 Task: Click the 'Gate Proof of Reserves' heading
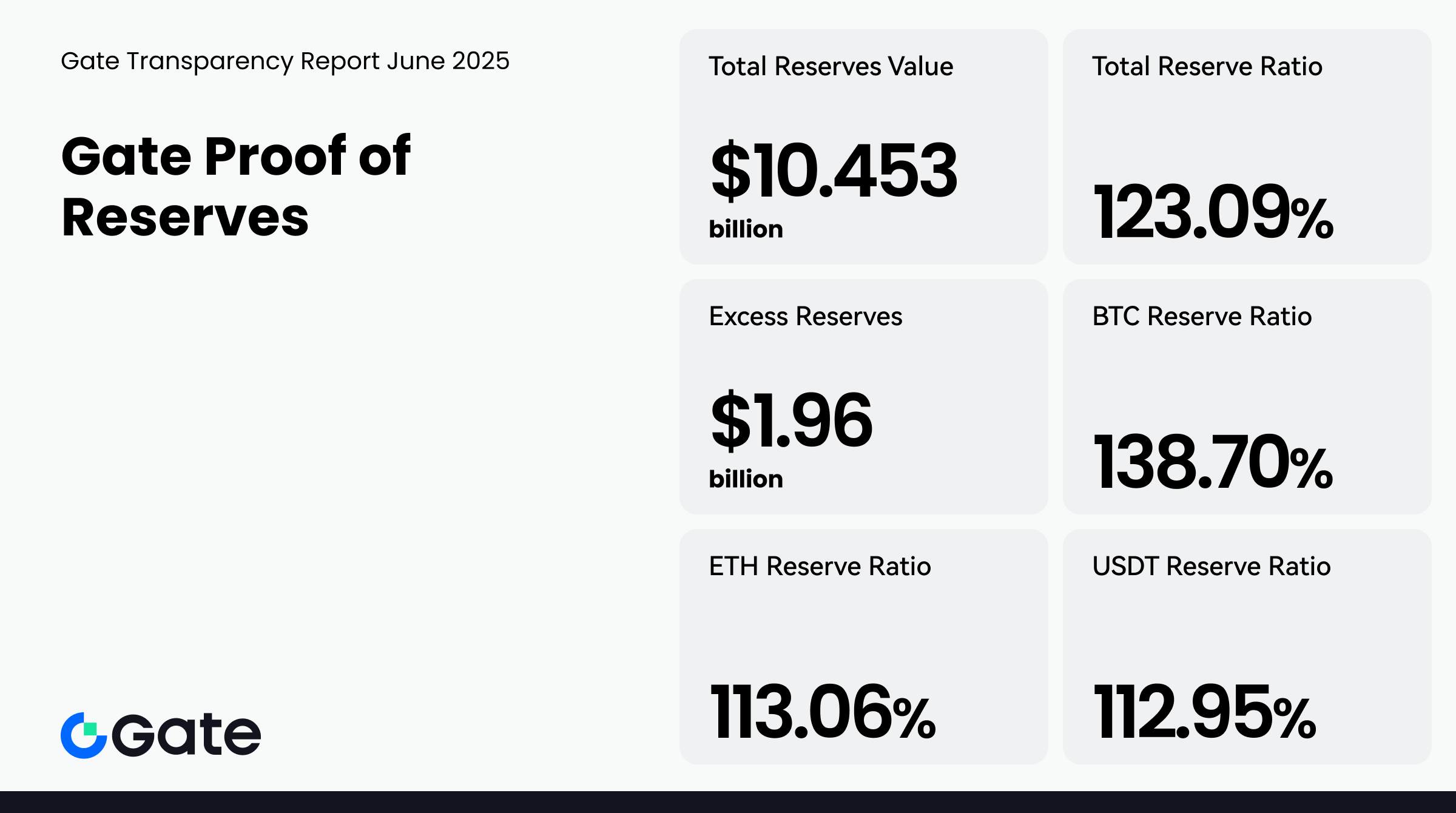pyautogui.click(x=236, y=186)
